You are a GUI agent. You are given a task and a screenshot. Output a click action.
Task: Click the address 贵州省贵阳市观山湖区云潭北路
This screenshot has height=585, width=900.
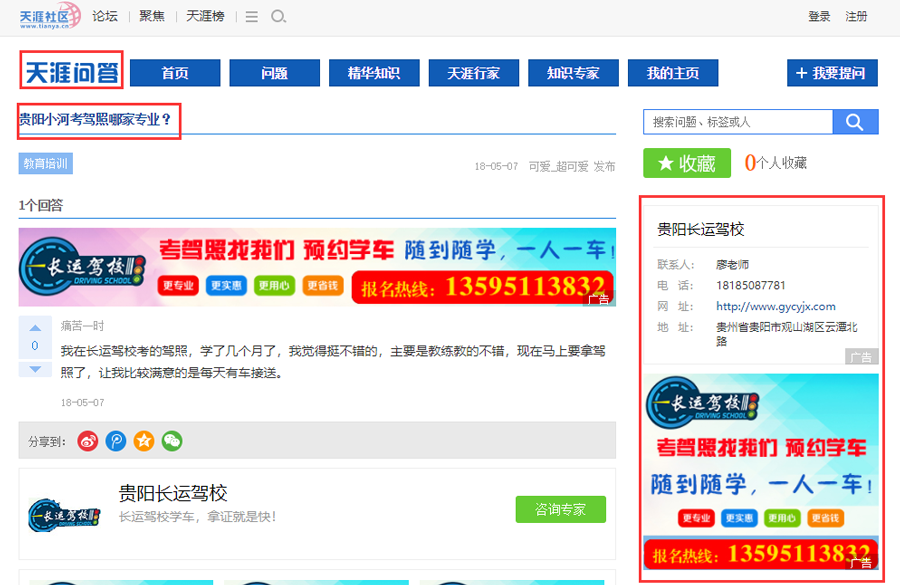coord(787,334)
